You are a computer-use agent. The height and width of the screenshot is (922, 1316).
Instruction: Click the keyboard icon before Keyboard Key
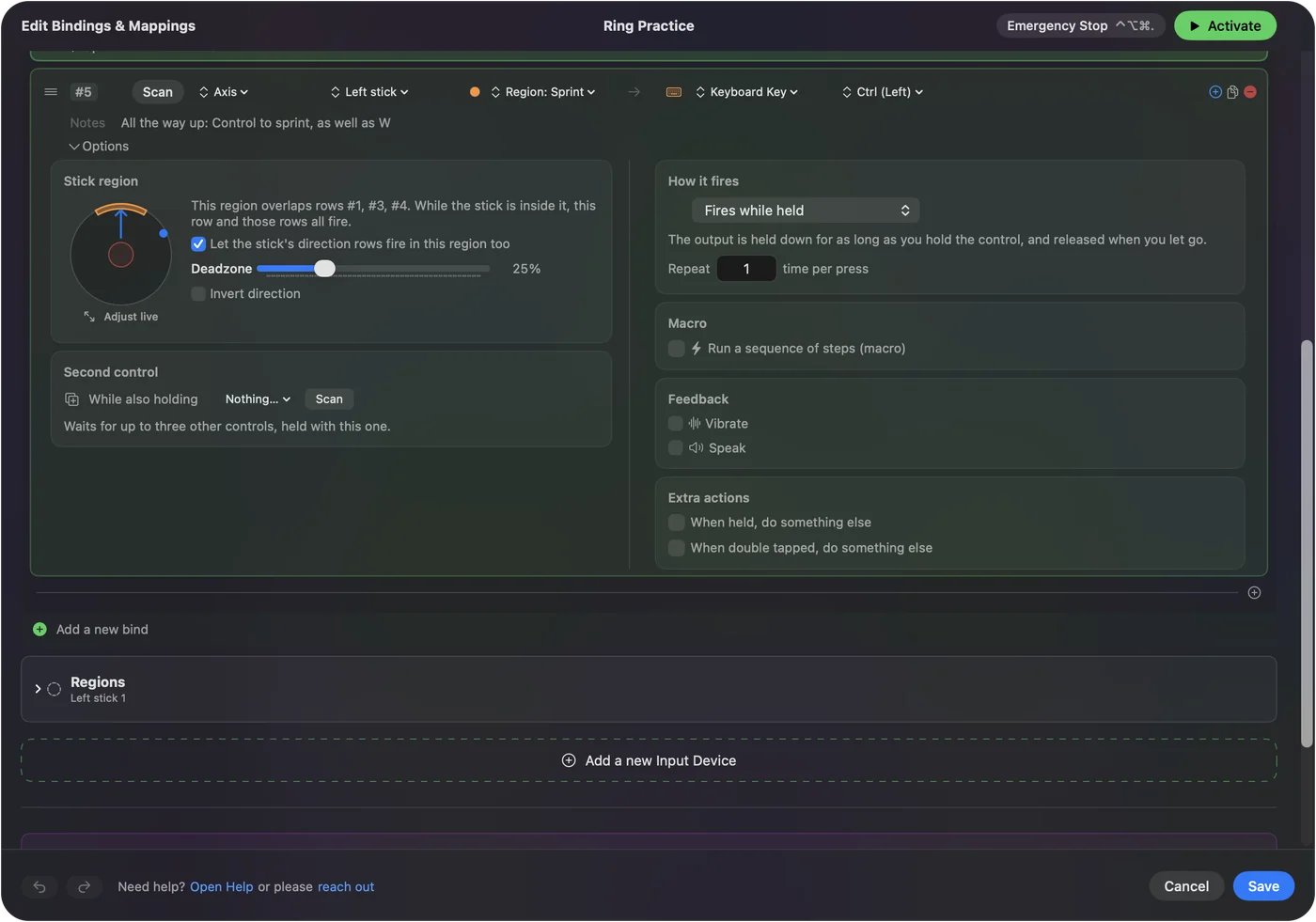click(x=674, y=92)
